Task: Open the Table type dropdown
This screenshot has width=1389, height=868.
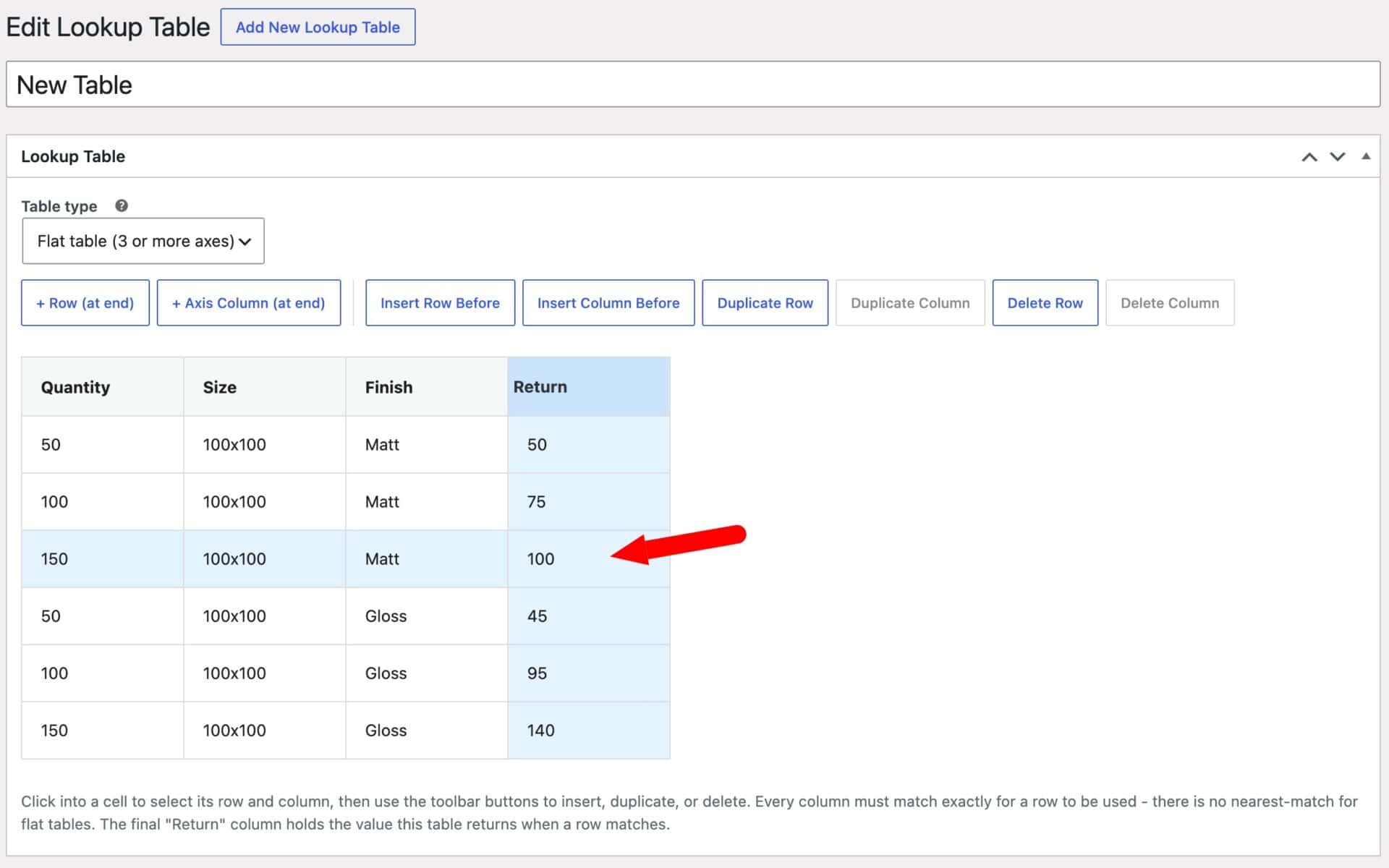Action: 143,241
